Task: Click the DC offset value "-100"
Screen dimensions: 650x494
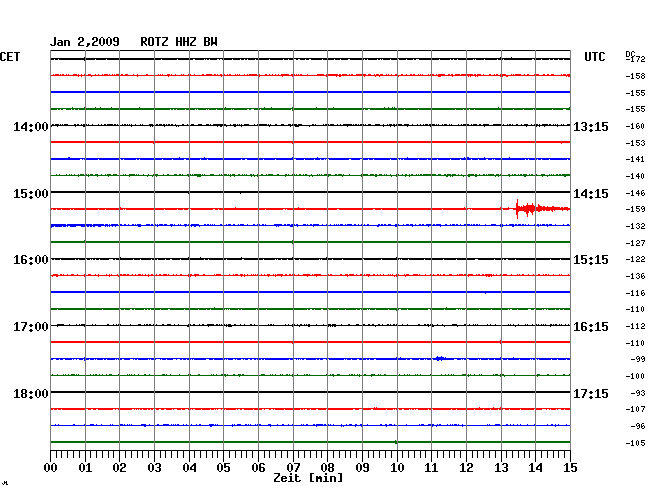Action: click(635, 376)
